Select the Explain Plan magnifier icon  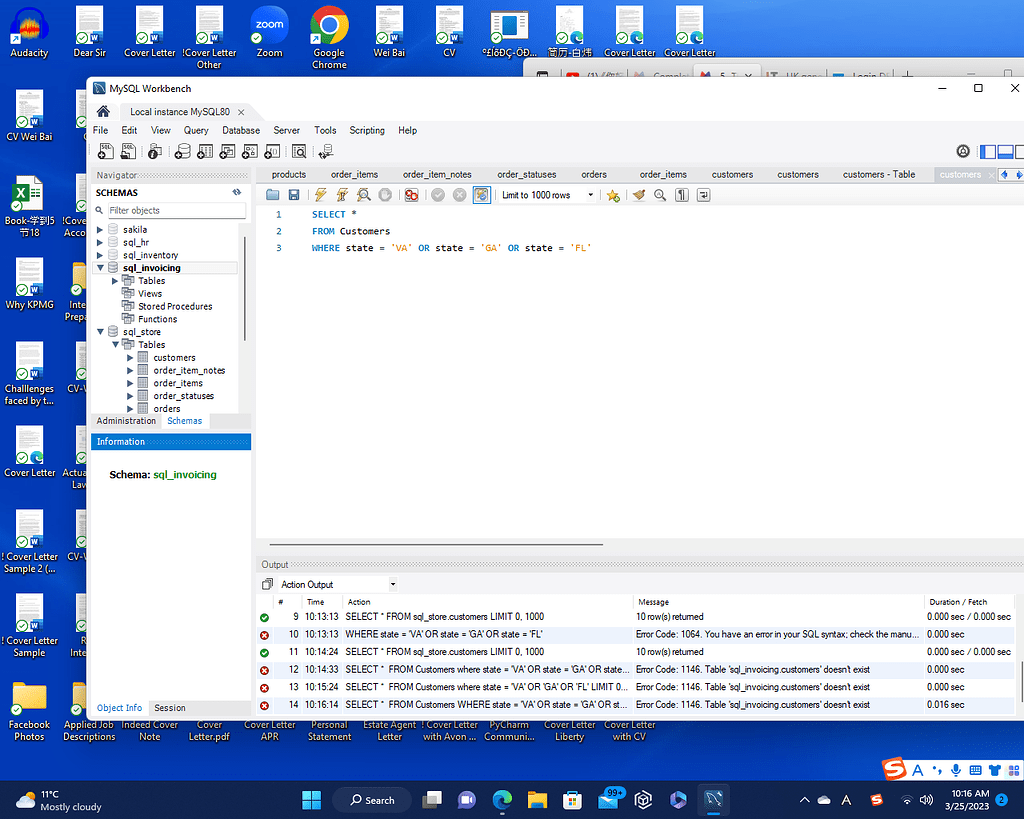[364, 194]
